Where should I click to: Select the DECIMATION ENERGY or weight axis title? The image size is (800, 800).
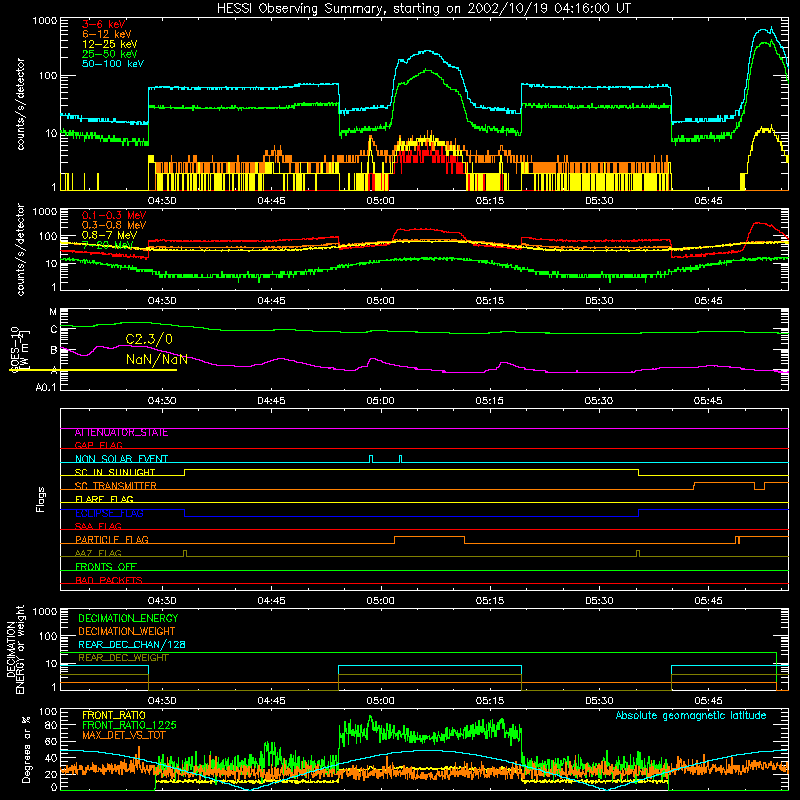[x=16, y=649]
